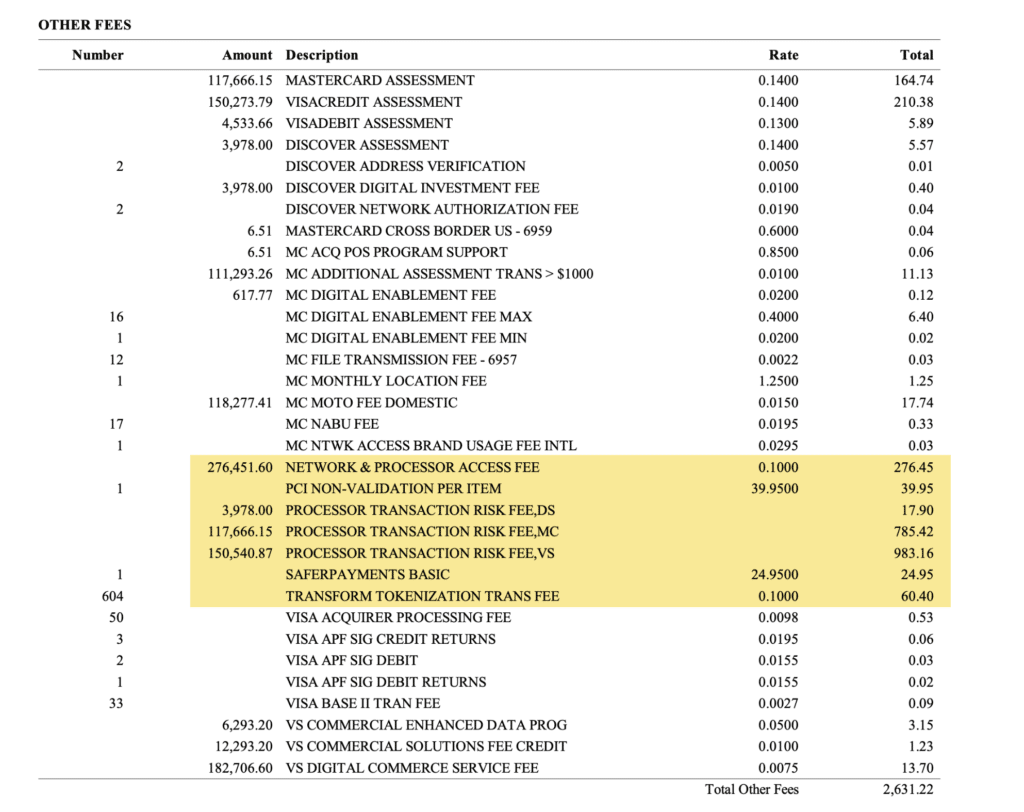Select the Total column header

tap(916, 55)
